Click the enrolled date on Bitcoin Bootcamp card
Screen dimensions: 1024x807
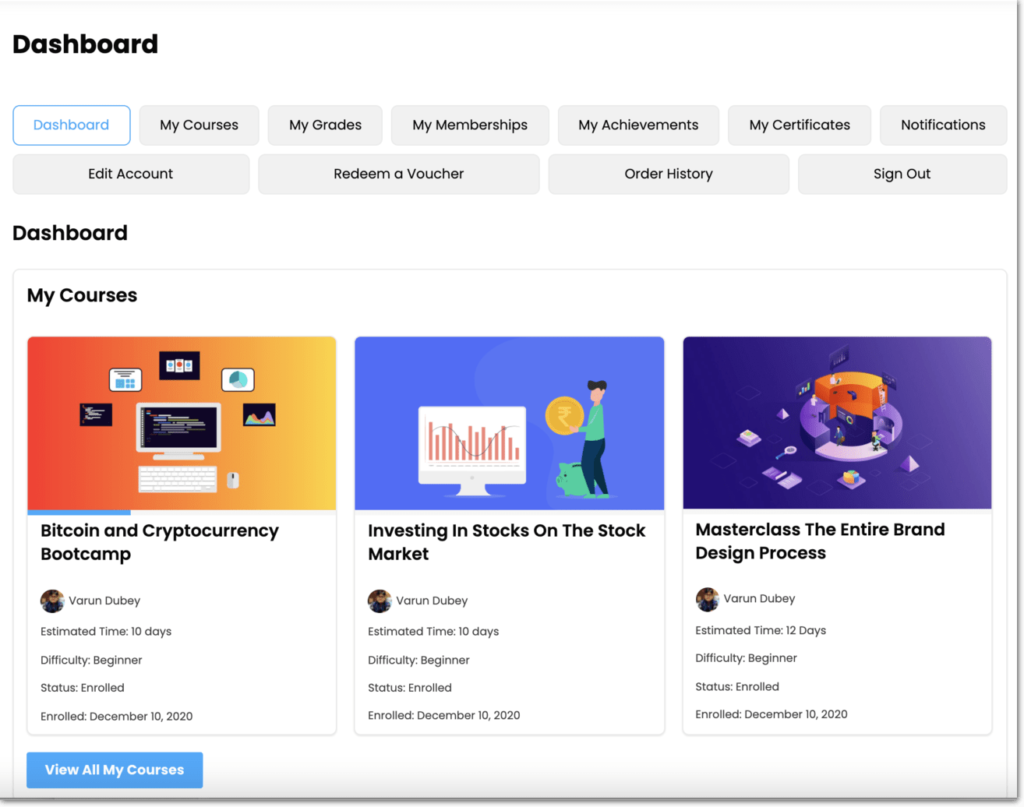pos(116,716)
